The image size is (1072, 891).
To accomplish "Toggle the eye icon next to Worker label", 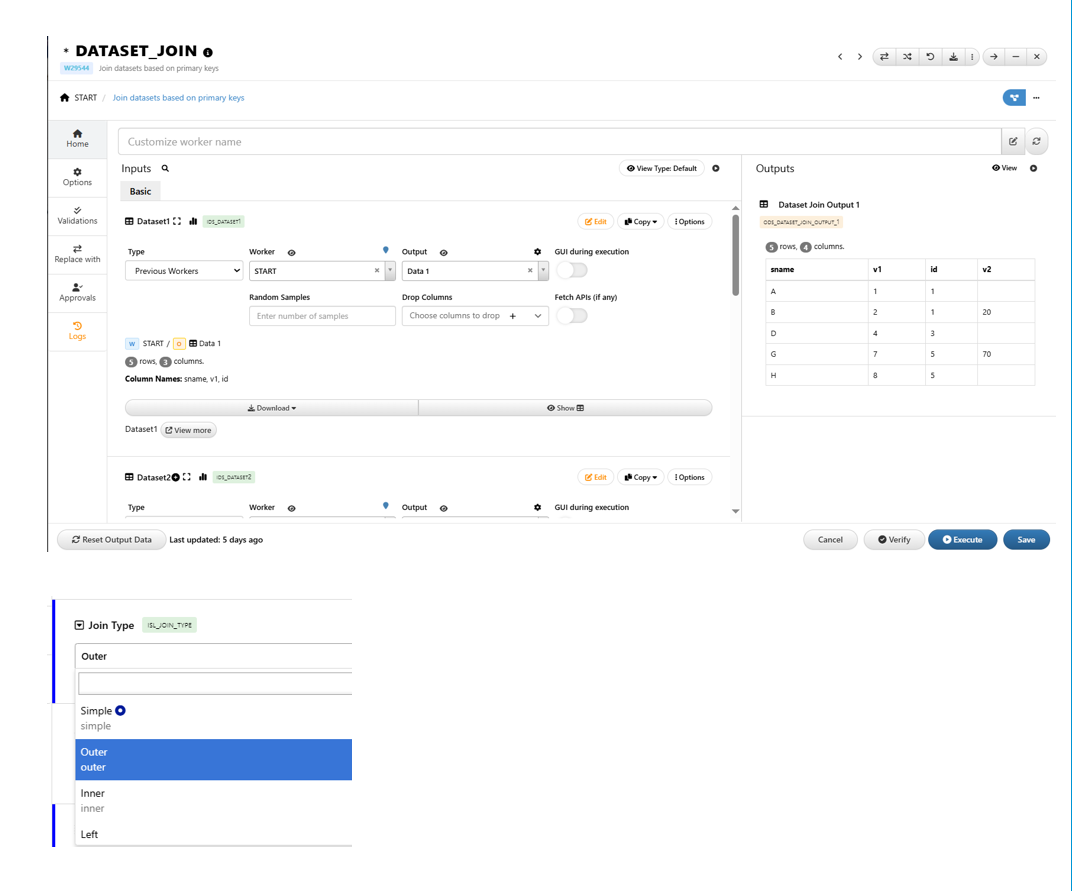I will click(292, 253).
